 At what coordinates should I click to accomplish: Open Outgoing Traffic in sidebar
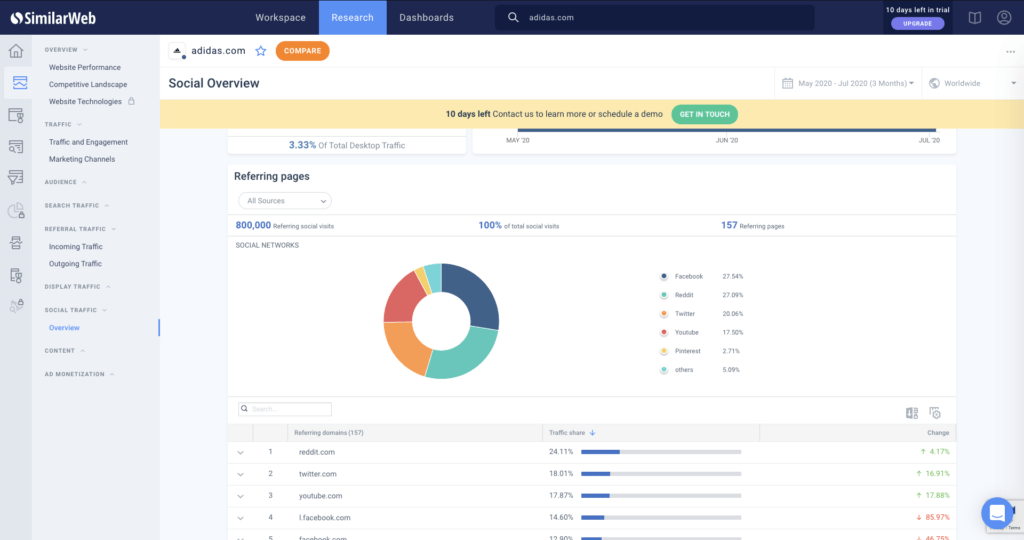click(75, 264)
